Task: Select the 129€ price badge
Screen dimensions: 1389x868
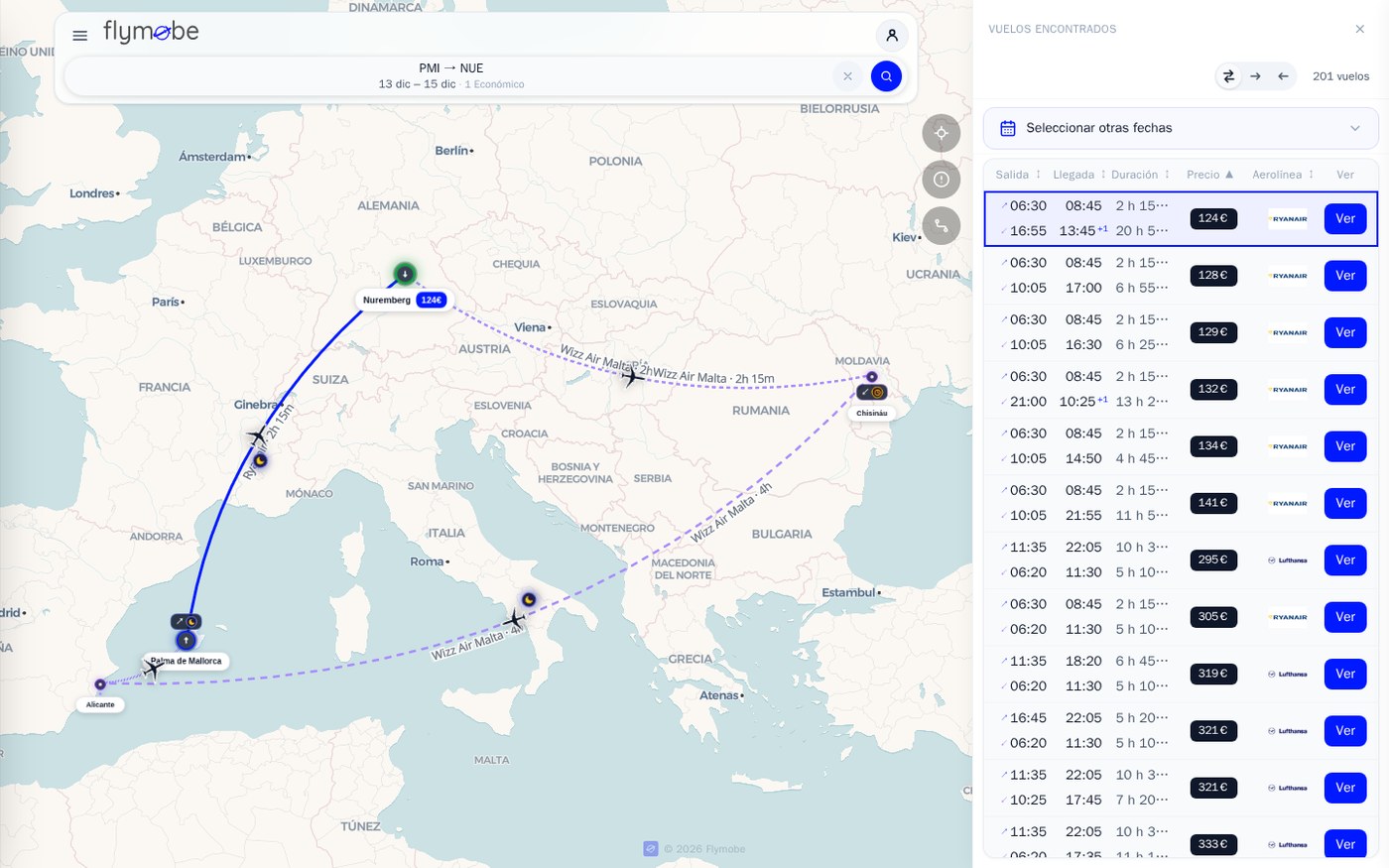Action: click(1213, 332)
